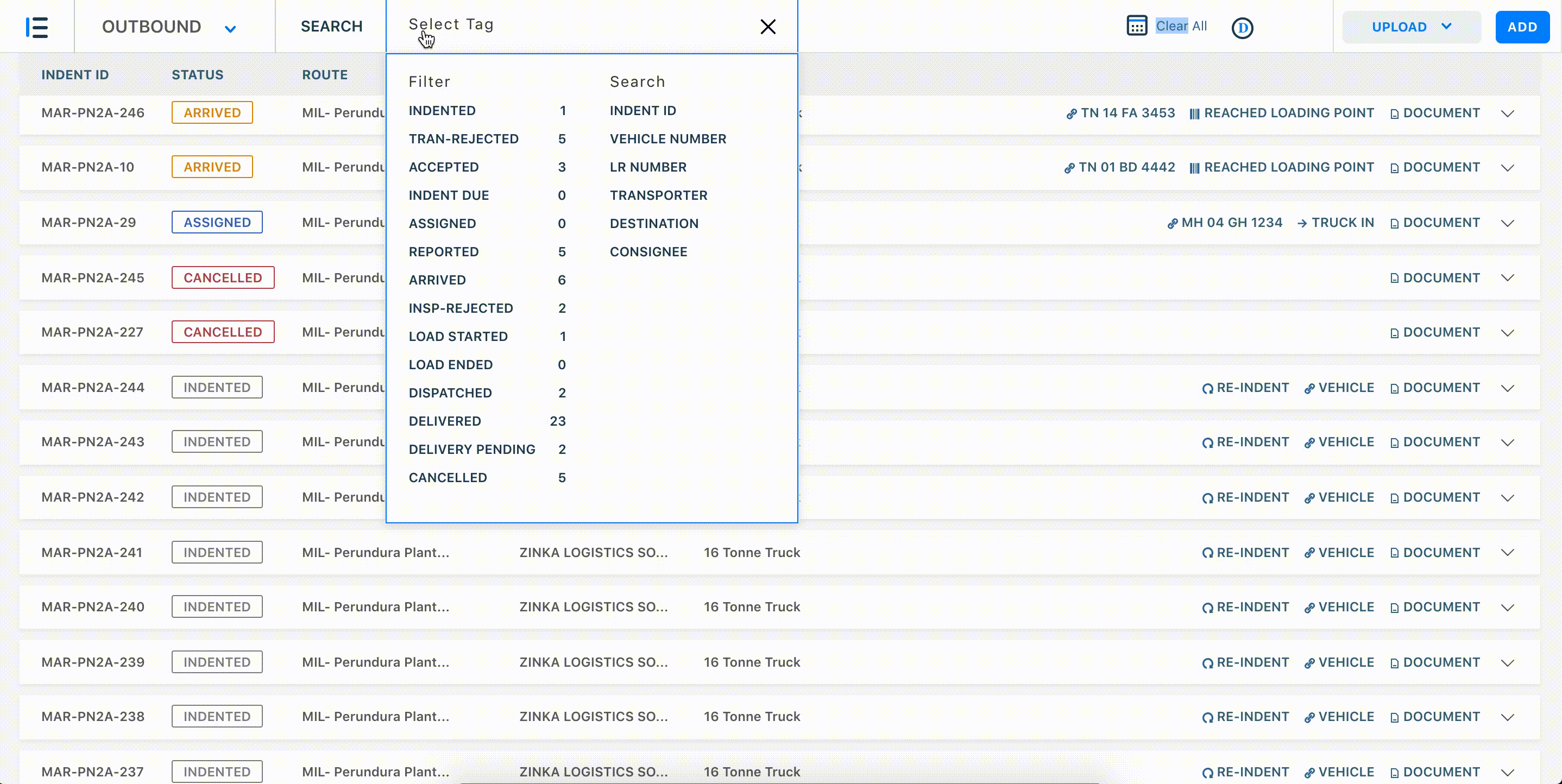Expand row MAR-PN2A-240 details chevron

coord(1508,608)
